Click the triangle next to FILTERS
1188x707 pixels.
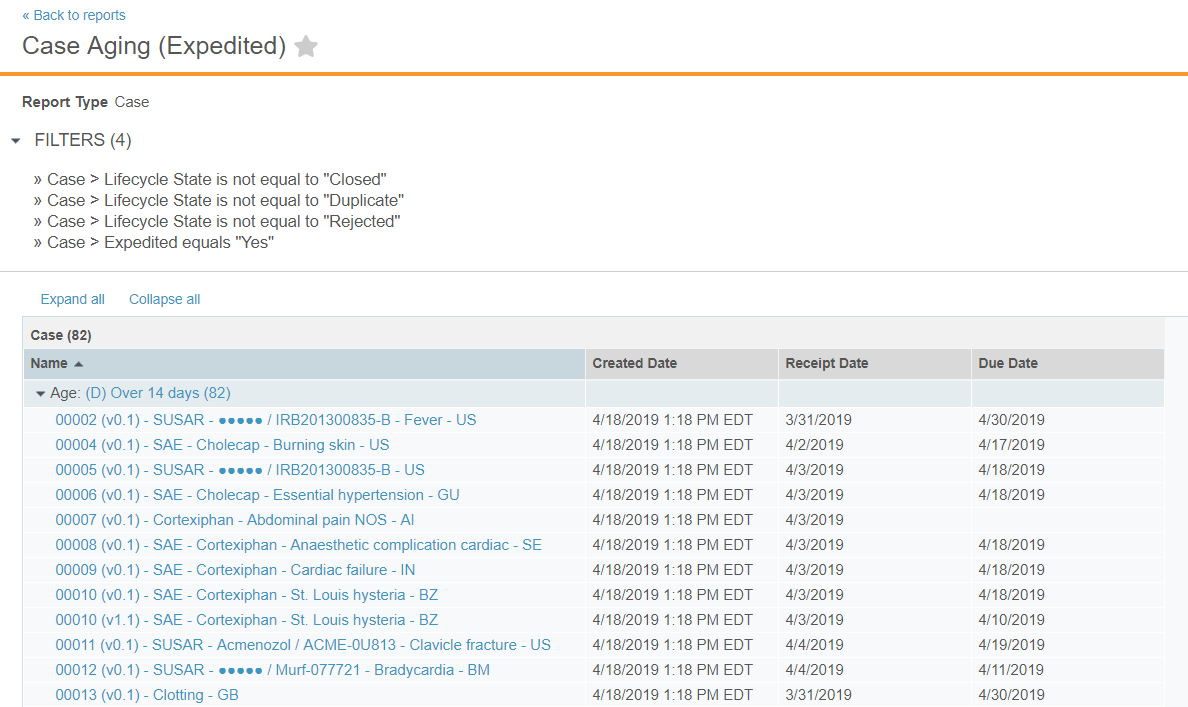click(15, 140)
